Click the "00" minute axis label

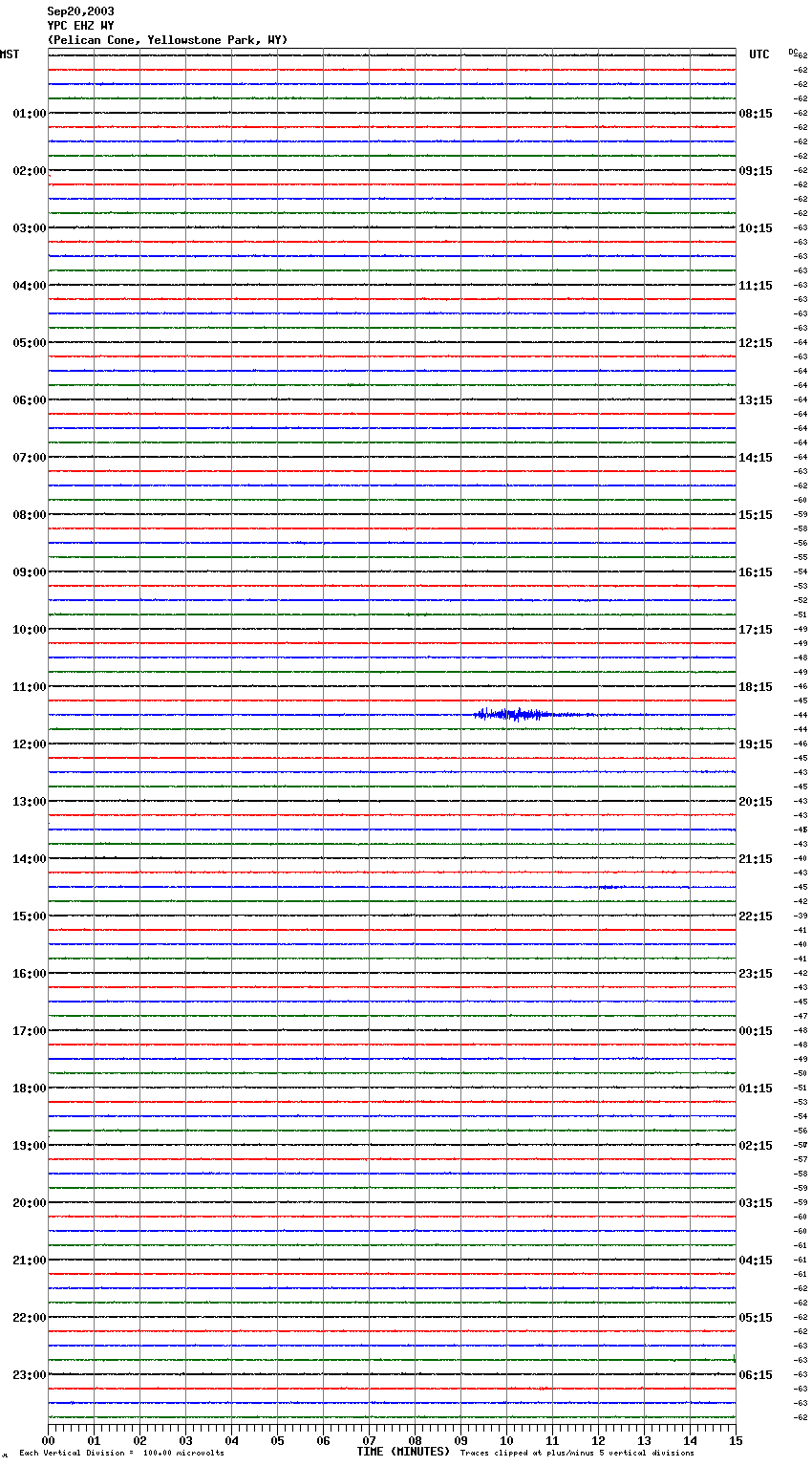48,1440
